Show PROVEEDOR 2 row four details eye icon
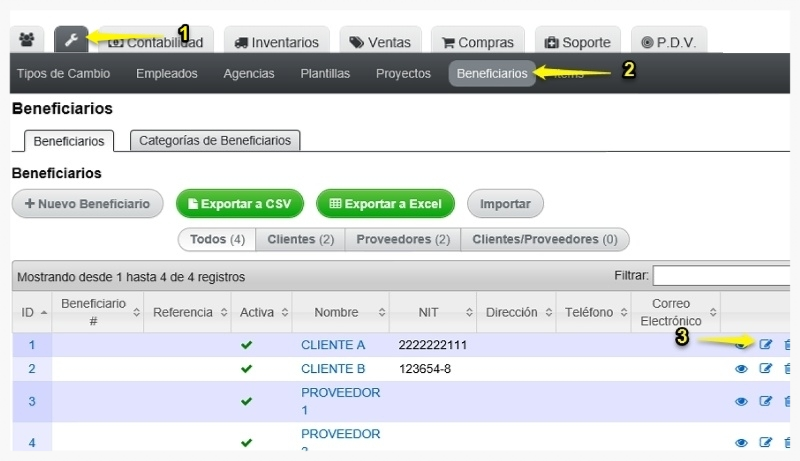The width and height of the screenshot is (800, 461). pos(741,442)
